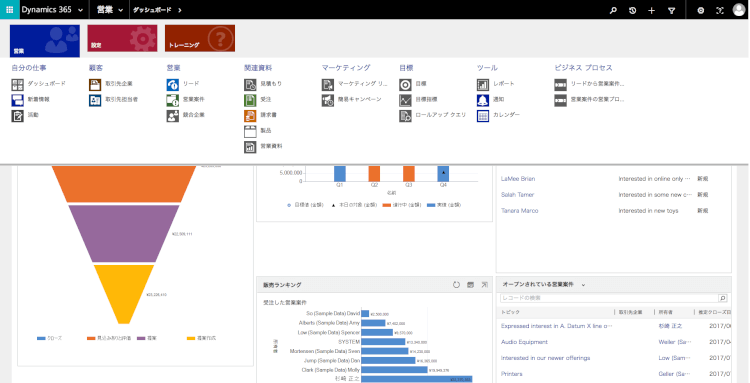Open 目標 entry with target icon
Screen dimensions: 750x383
413,84
